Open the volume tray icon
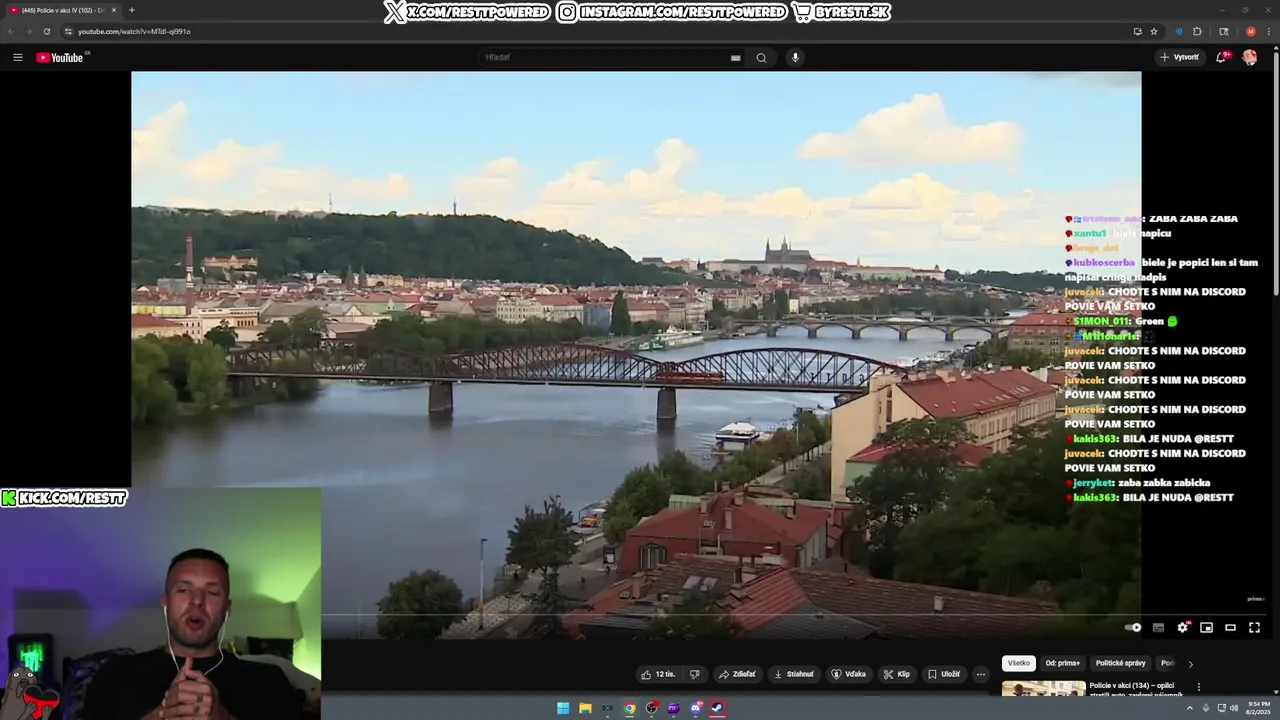The width and height of the screenshot is (1280, 720). [x=1233, y=708]
